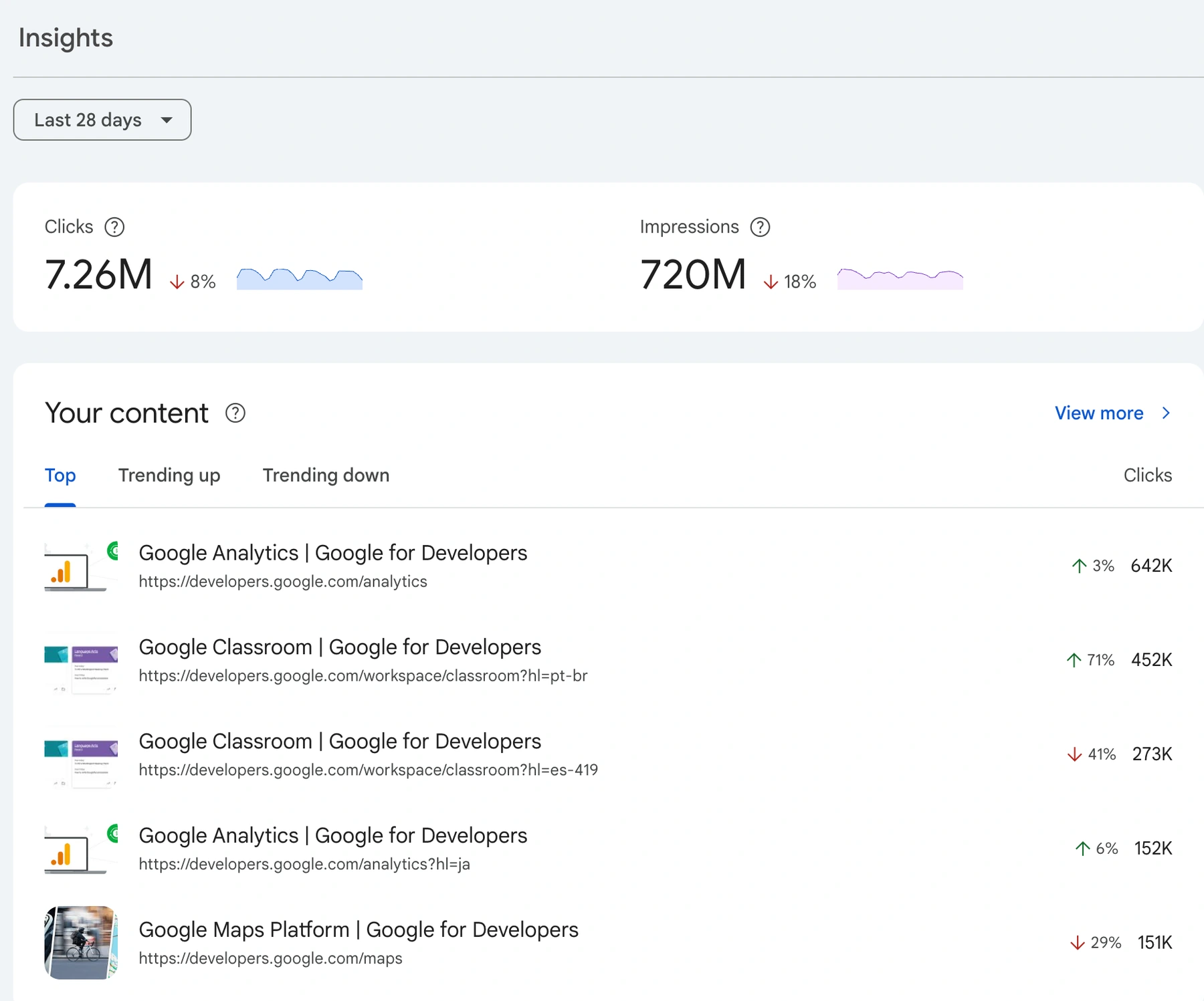
Task: Click the Clicks sparkline chart
Action: pyautogui.click(x=300, y=278)
